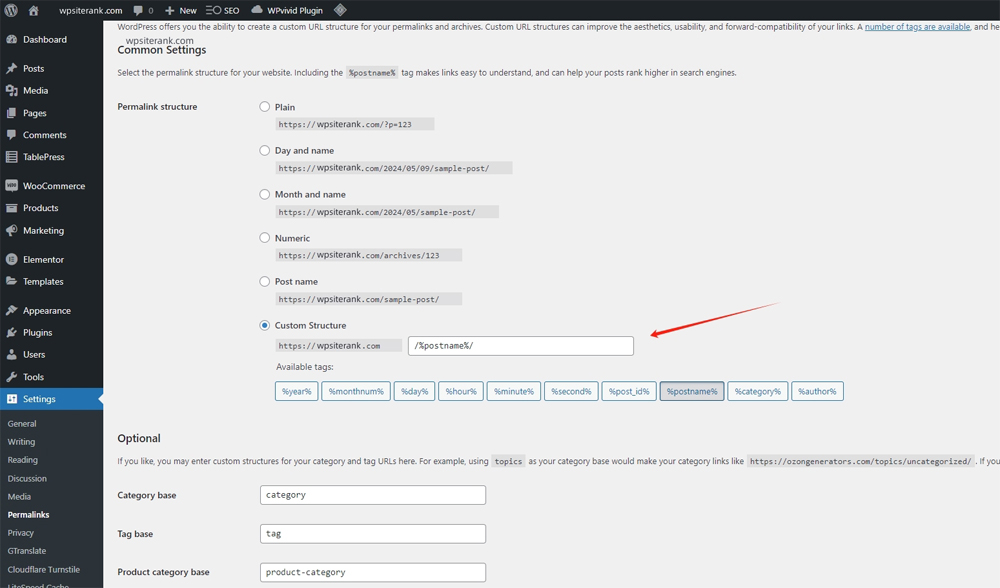Open Reading settings submenu
The width and height of the screenshot is (1000, 588).
point(22,460)
